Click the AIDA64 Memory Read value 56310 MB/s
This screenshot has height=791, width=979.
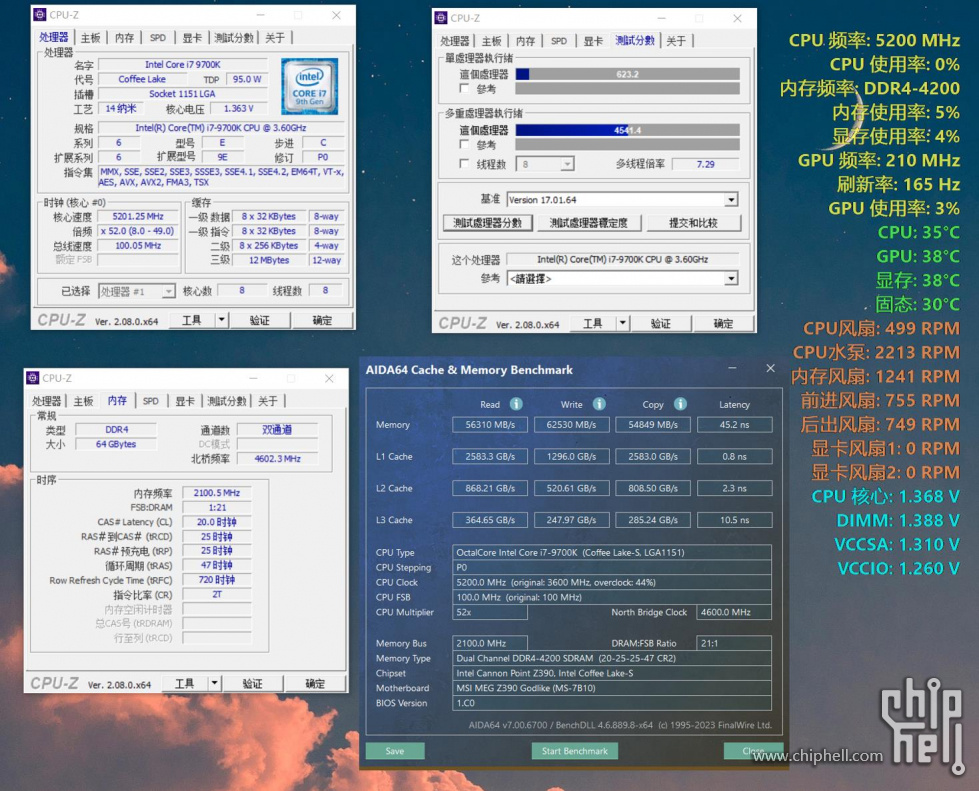[490, 425]
